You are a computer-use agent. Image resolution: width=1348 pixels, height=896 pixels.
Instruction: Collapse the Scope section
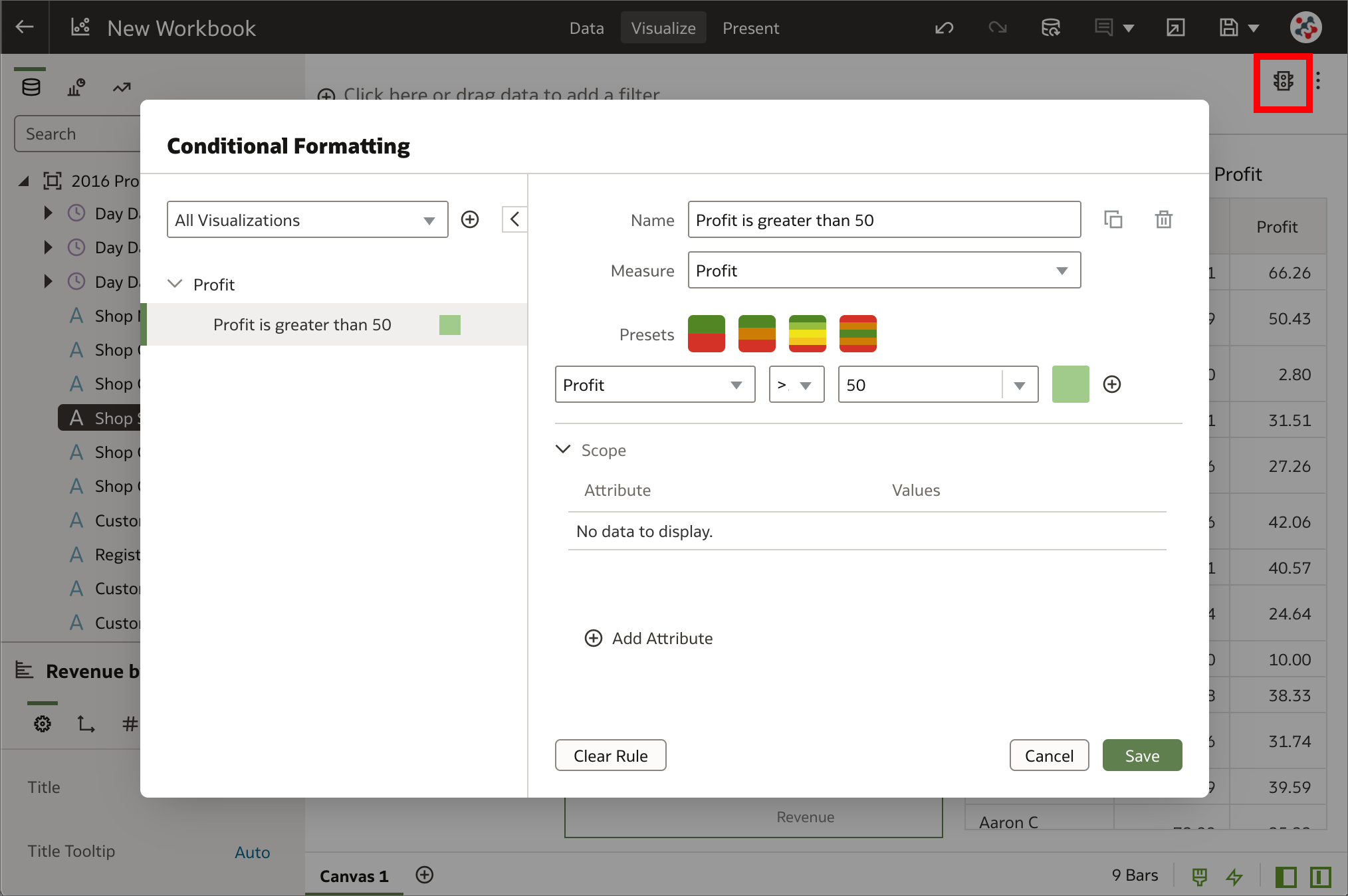point(562,450)
